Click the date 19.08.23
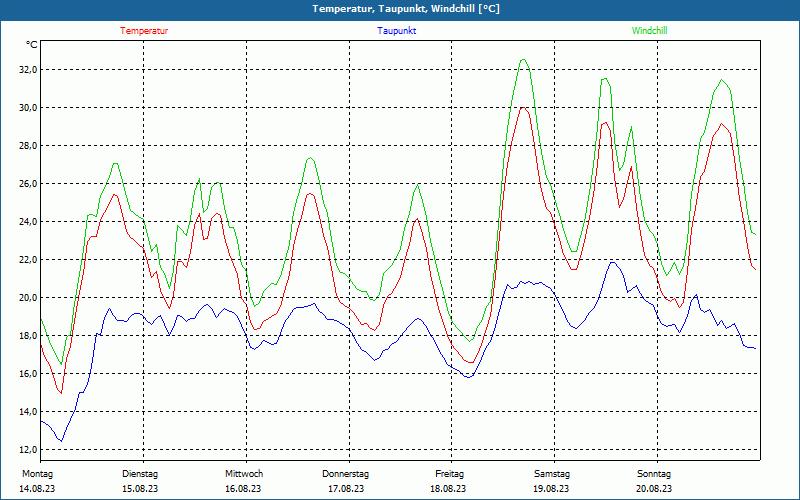This screenshot has height=500, width=800. (x=551, y=489)
